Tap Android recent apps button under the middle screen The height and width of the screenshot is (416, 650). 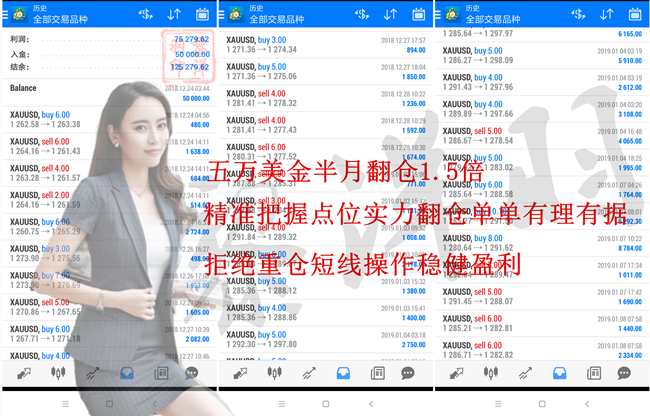click(x=282, y=404)
